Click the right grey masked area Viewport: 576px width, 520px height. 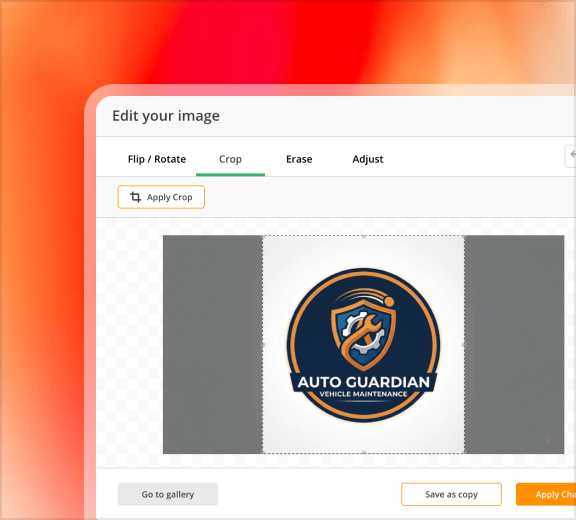514,344
